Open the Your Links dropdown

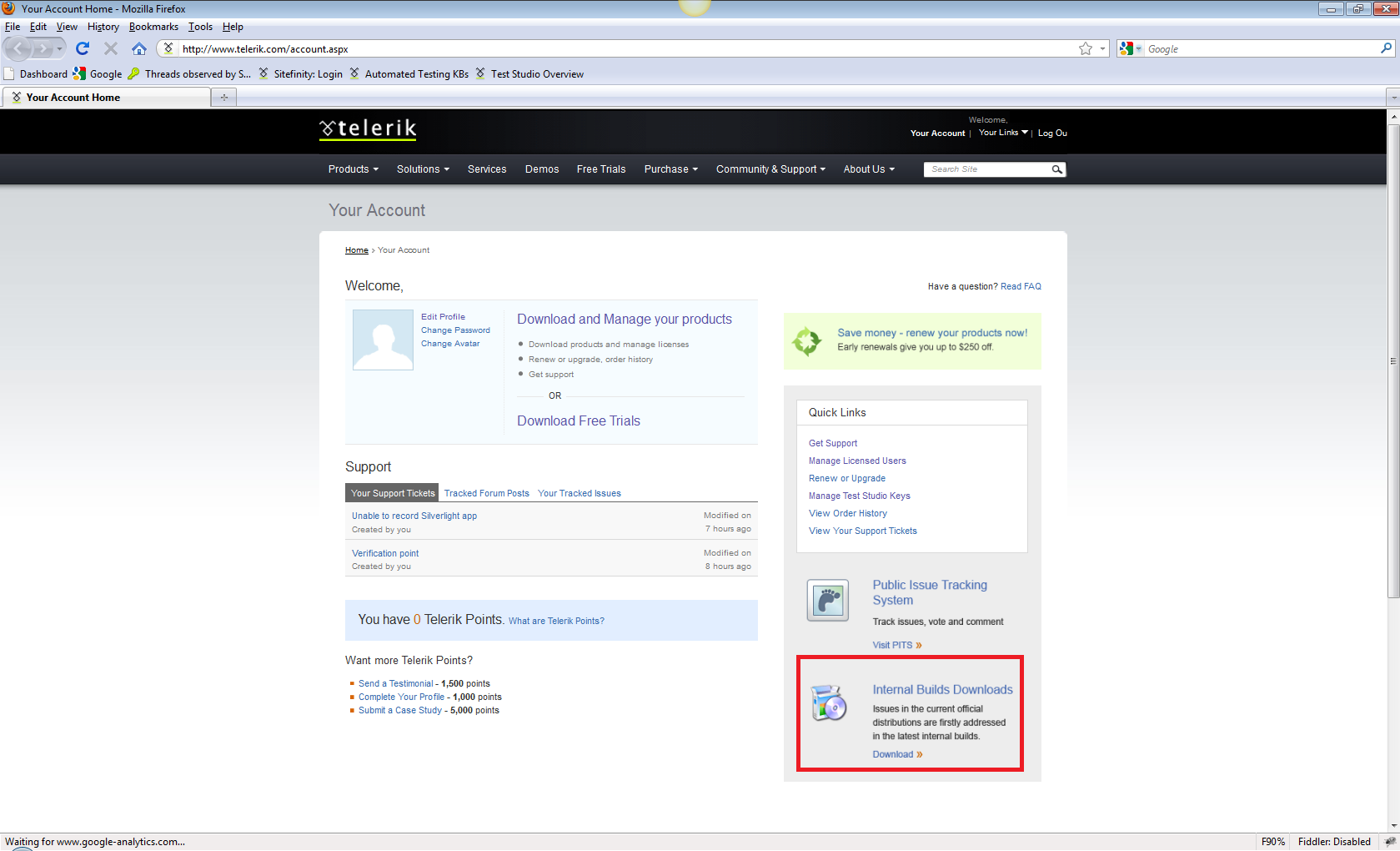coord(1003,133)
